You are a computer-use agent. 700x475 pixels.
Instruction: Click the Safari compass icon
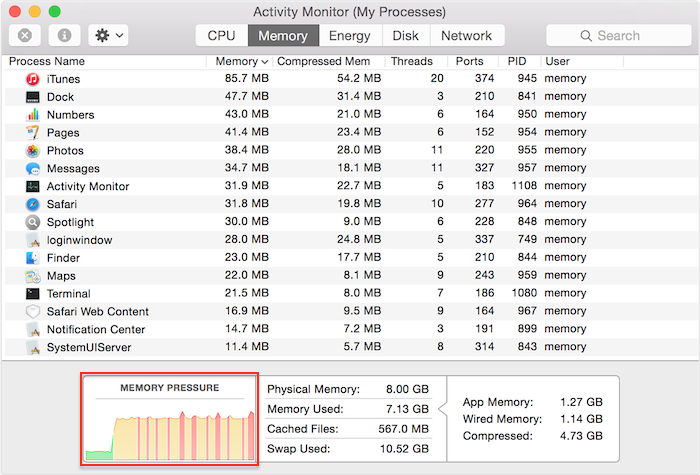(33, 204)
